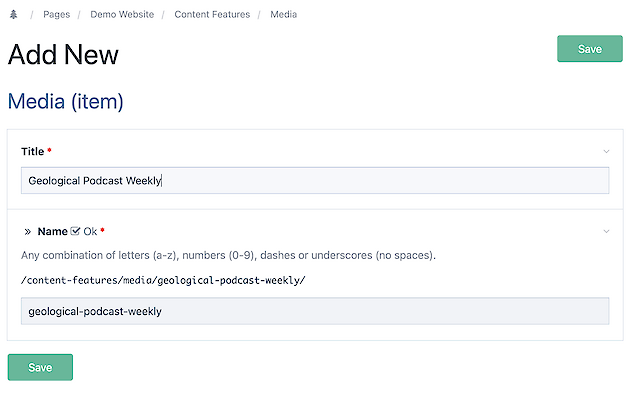The image size is (631, 396).
Task: Click the tree home icon in breadcrumbs
Action: point(14,14)
